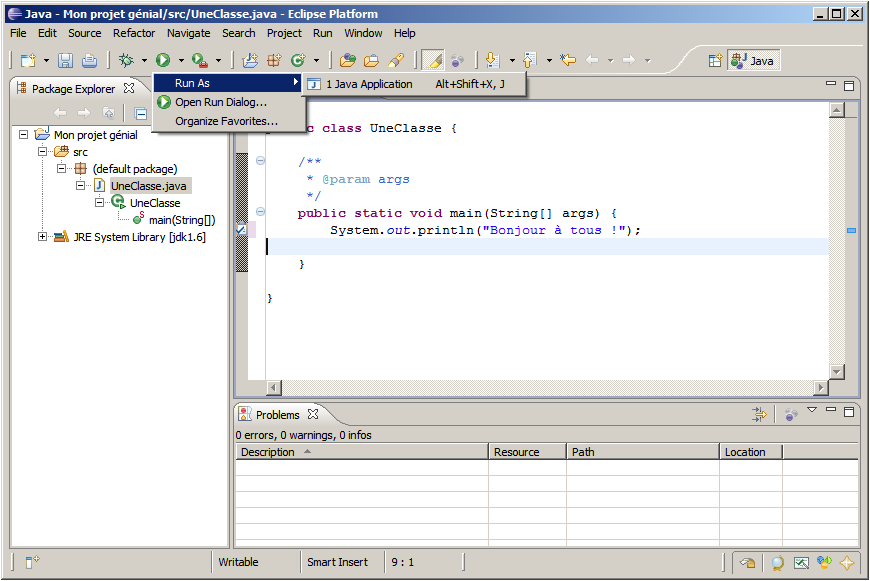Open the dropdown arrow next to Run button
Image resolution: width=870 pixels, height=581 pixels.
(x=180, y=61)
